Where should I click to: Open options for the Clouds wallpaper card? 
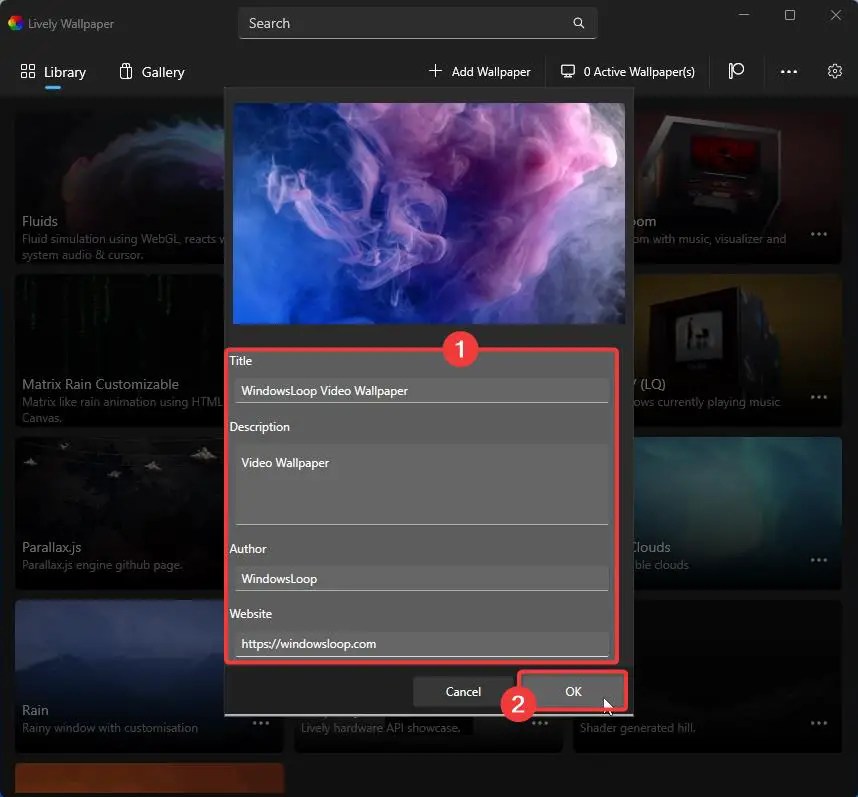819,560
